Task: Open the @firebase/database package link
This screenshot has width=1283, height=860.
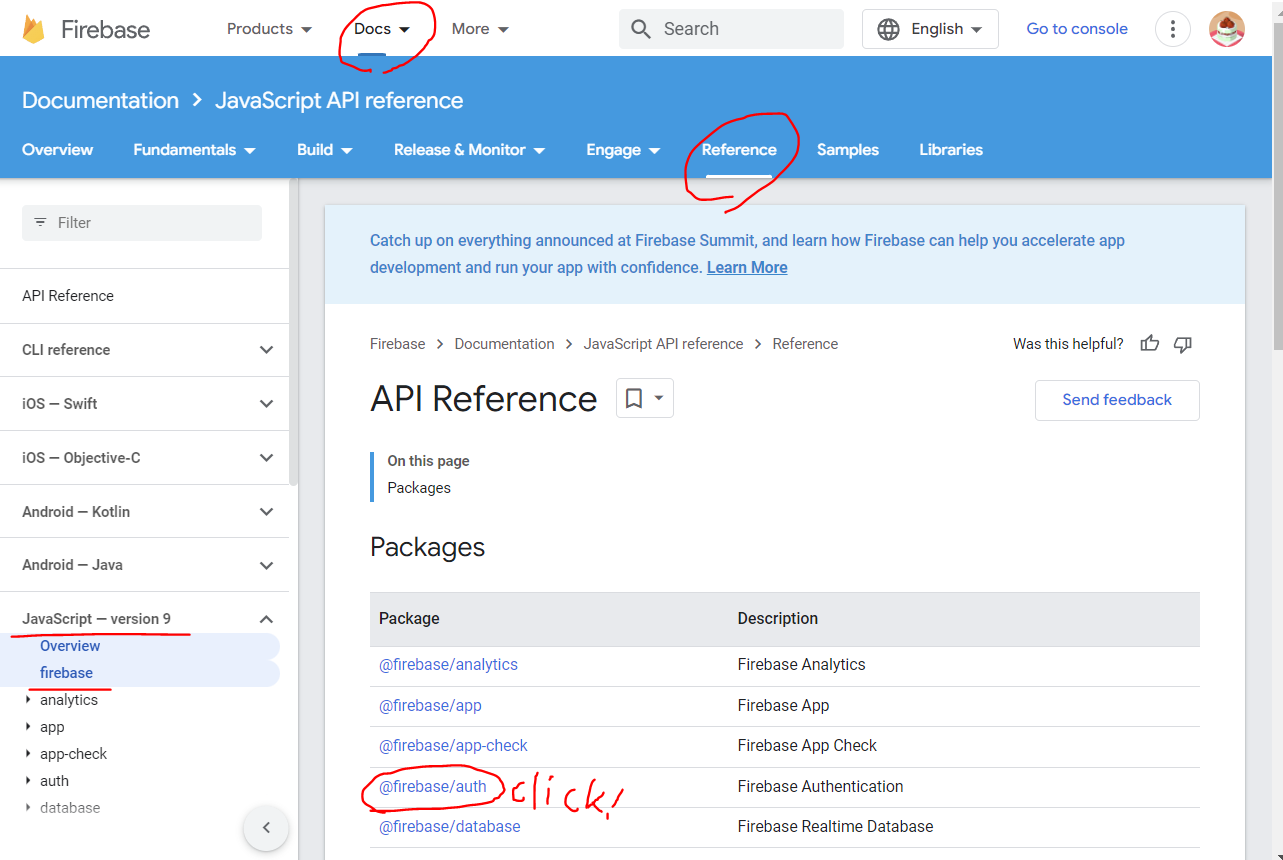Action: (450, 827)
